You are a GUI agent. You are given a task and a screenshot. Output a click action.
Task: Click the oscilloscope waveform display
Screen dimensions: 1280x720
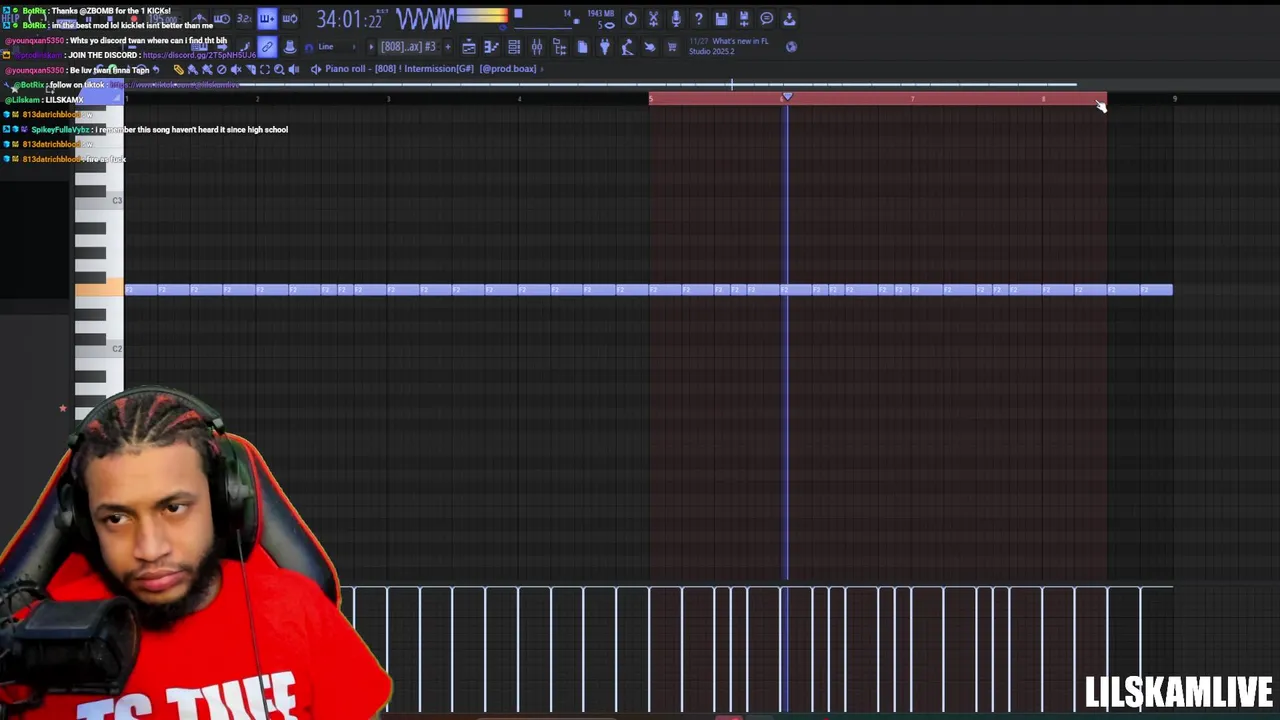coord(424,19)
